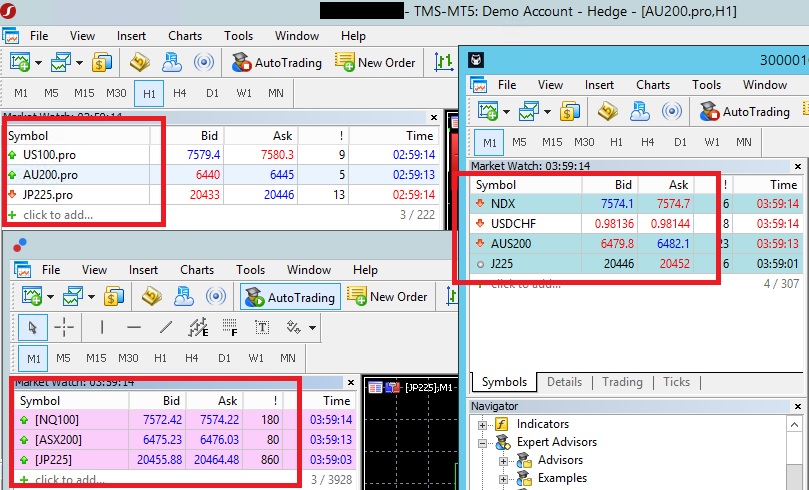Toggle Market Watch icon in the NDX window
Viewport: 809px width, 490px height.
click(x=608, y=111)
